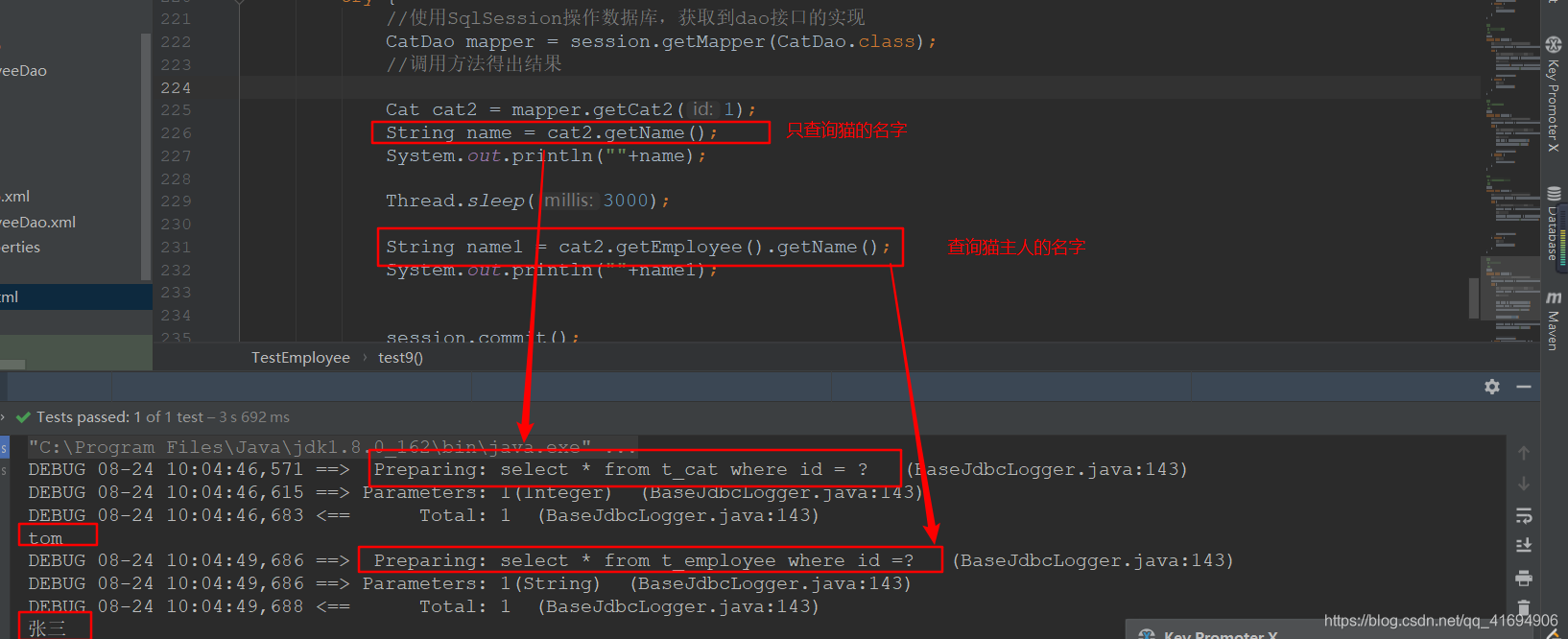The image size is (1568, 639).
Task: Click the 'Thread.sleep' statement in the editor
Action: pos(527,201)
